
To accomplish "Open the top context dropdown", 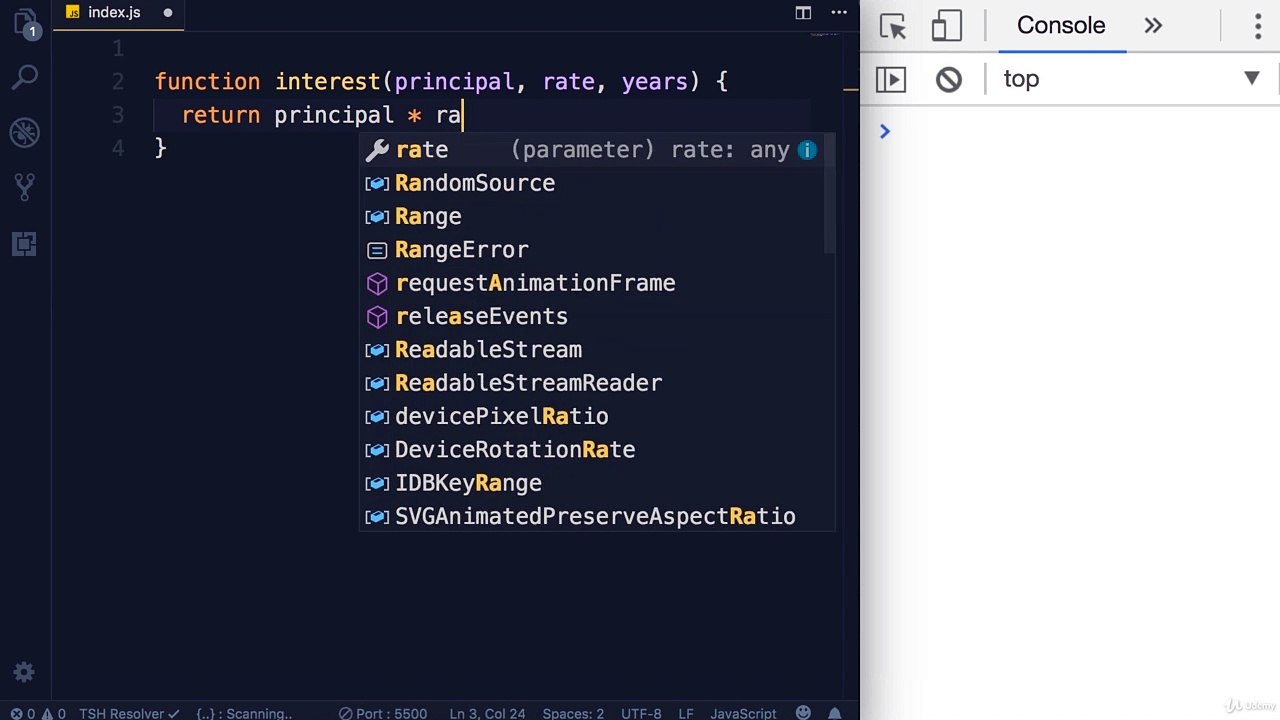I will 1131,79.
